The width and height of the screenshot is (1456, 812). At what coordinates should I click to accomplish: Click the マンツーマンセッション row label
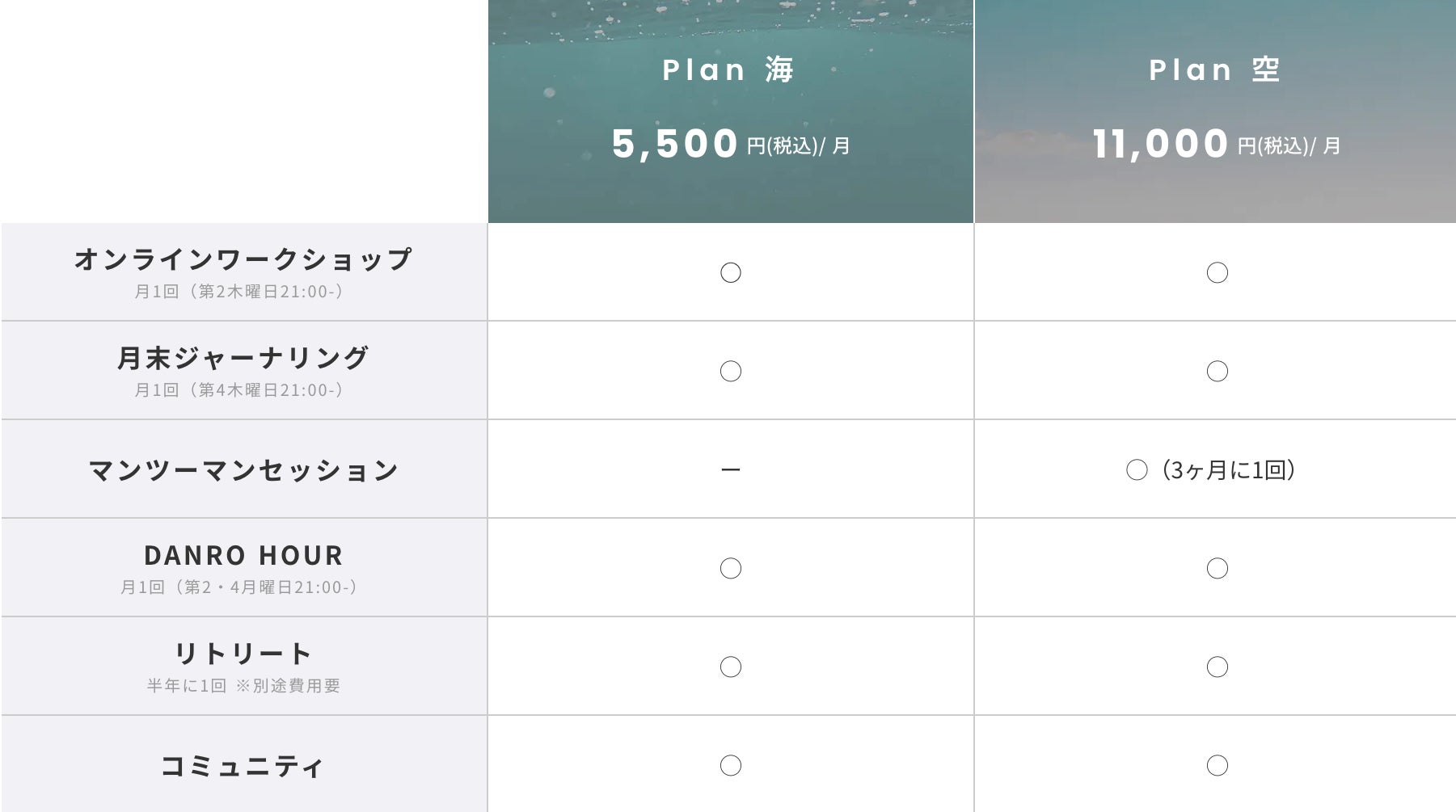pyautogui.click(x=243, y=470)
